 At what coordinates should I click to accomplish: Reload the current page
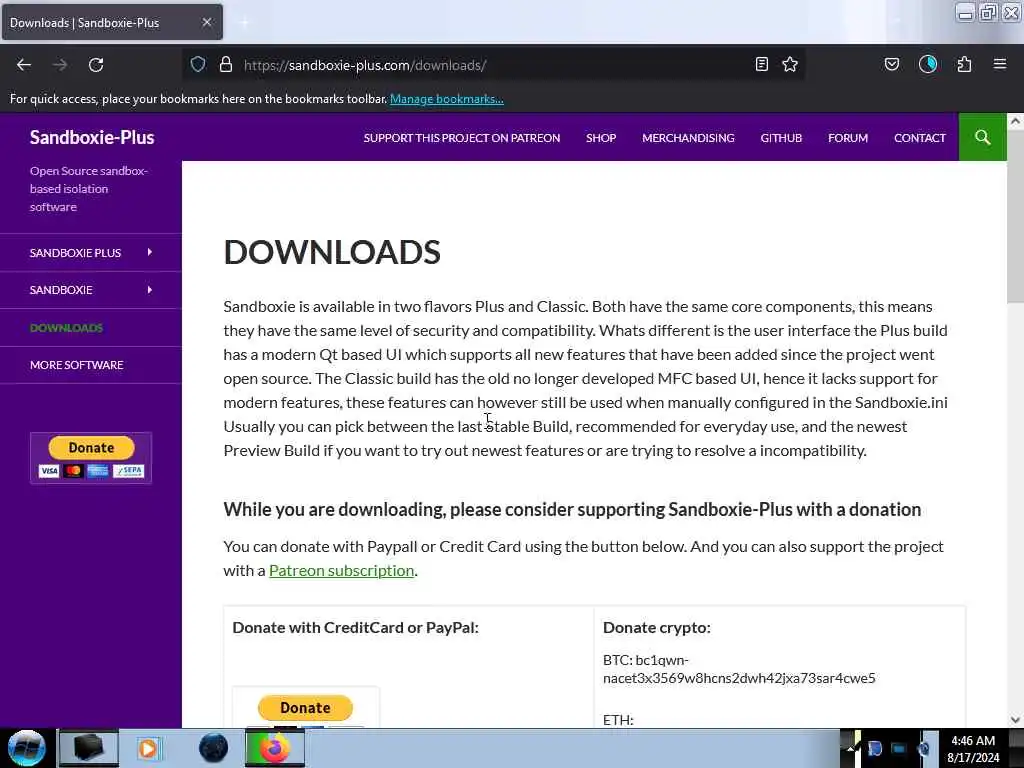(x=96, y=65)
